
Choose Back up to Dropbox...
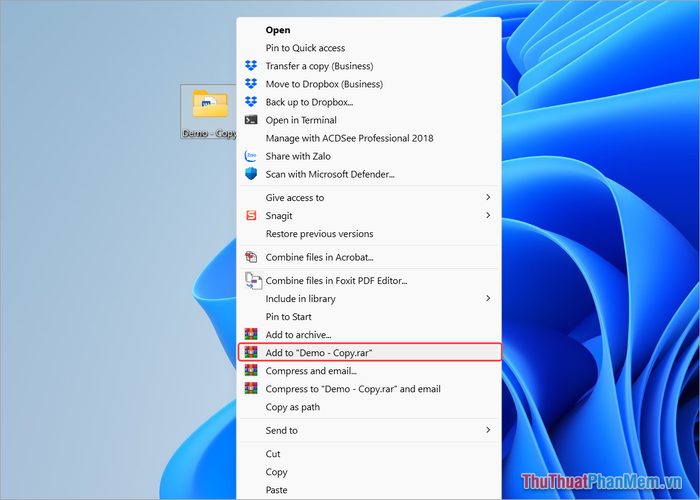[369, 102]
